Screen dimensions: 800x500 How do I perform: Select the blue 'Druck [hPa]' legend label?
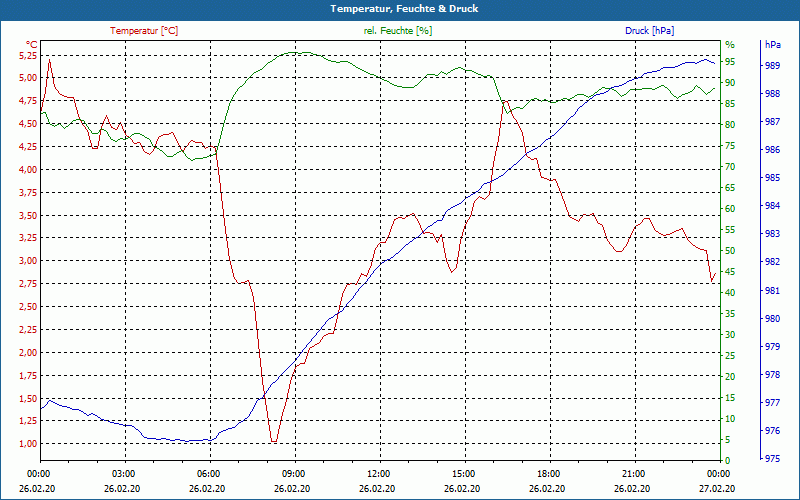(x=649, y=31)
